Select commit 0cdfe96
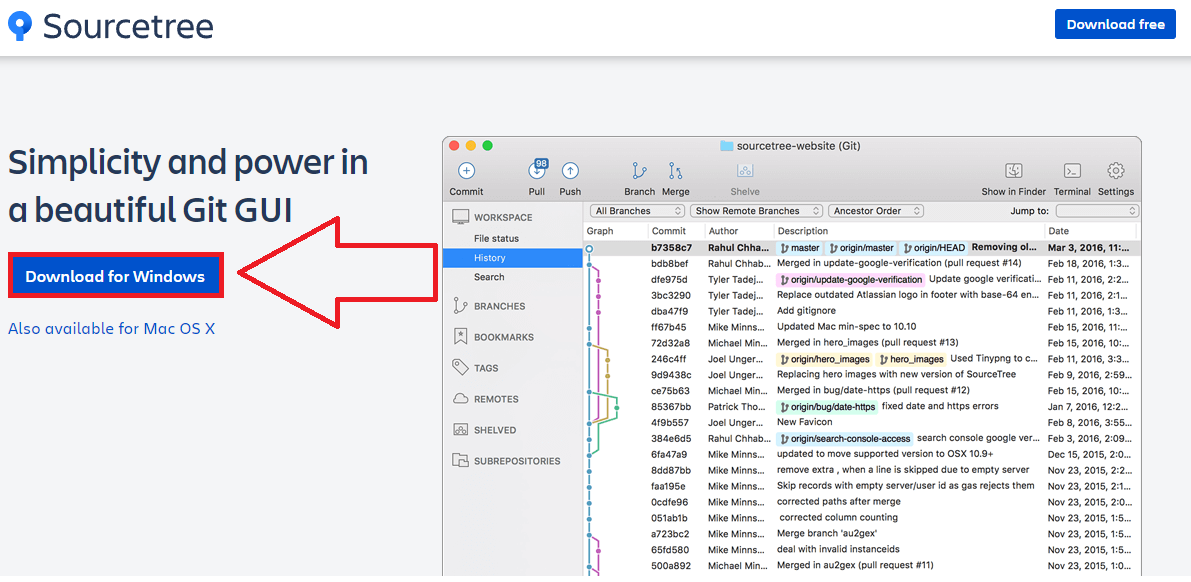 (x=862, y=502)
